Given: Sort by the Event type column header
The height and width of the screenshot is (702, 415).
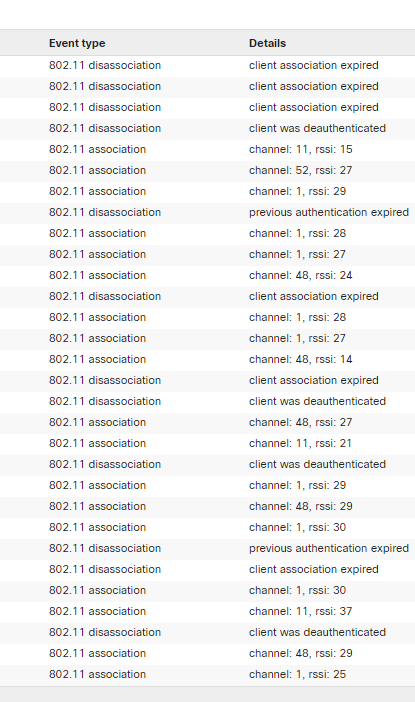Looking at the screenshot, I should 77,43.
